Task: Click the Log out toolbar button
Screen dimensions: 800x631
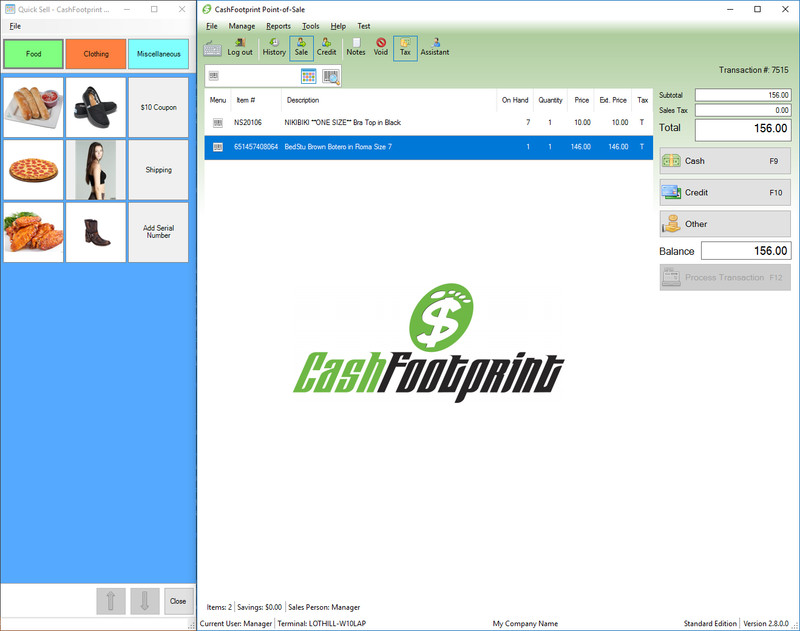Action: pos(240,48)
